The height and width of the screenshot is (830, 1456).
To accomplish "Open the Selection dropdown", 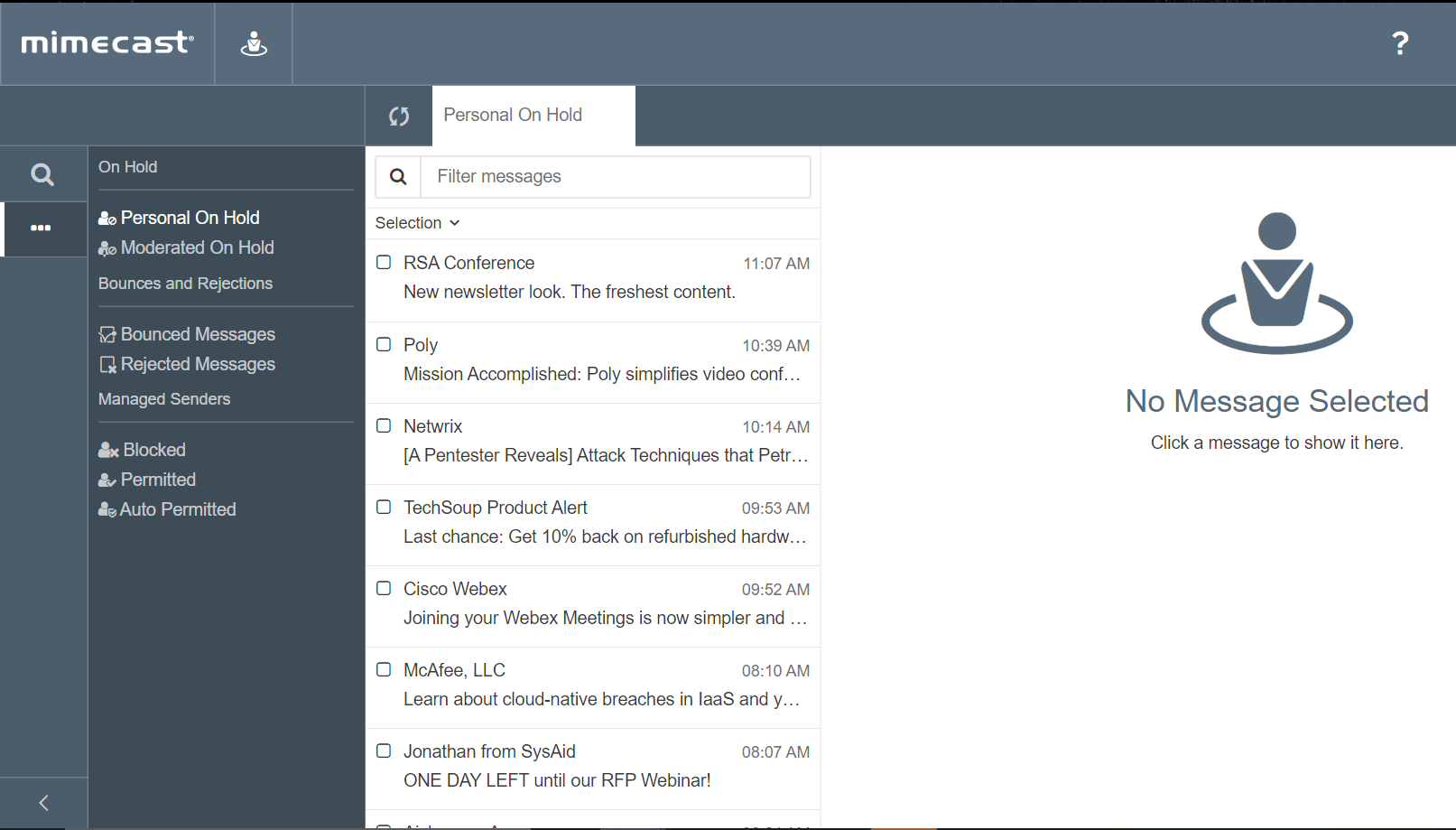I will (417, 222).
